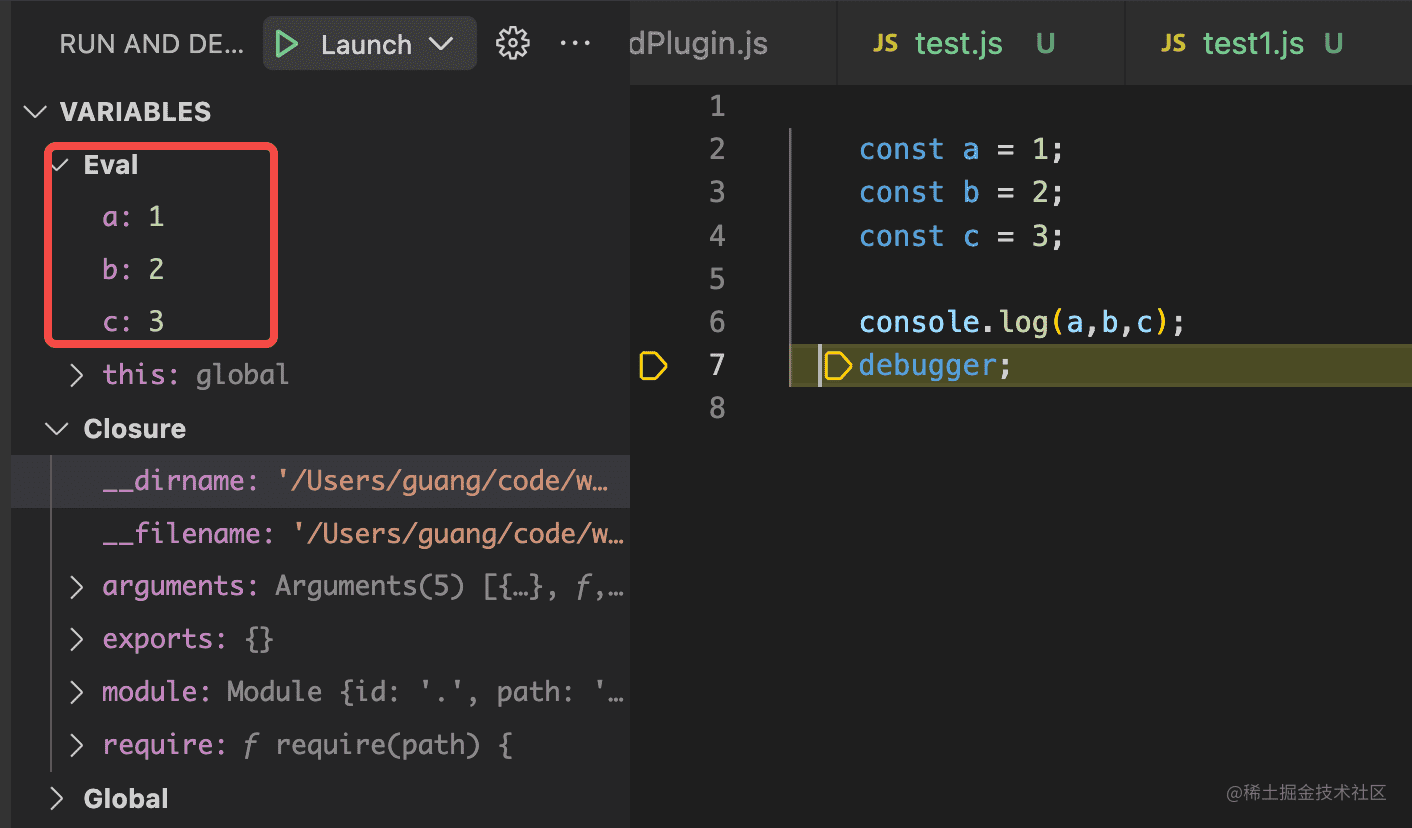Image resolution: width=1412 pixels, height=828 pixels.
Task: Collapse the Eval scope
Action: (60, 165)
